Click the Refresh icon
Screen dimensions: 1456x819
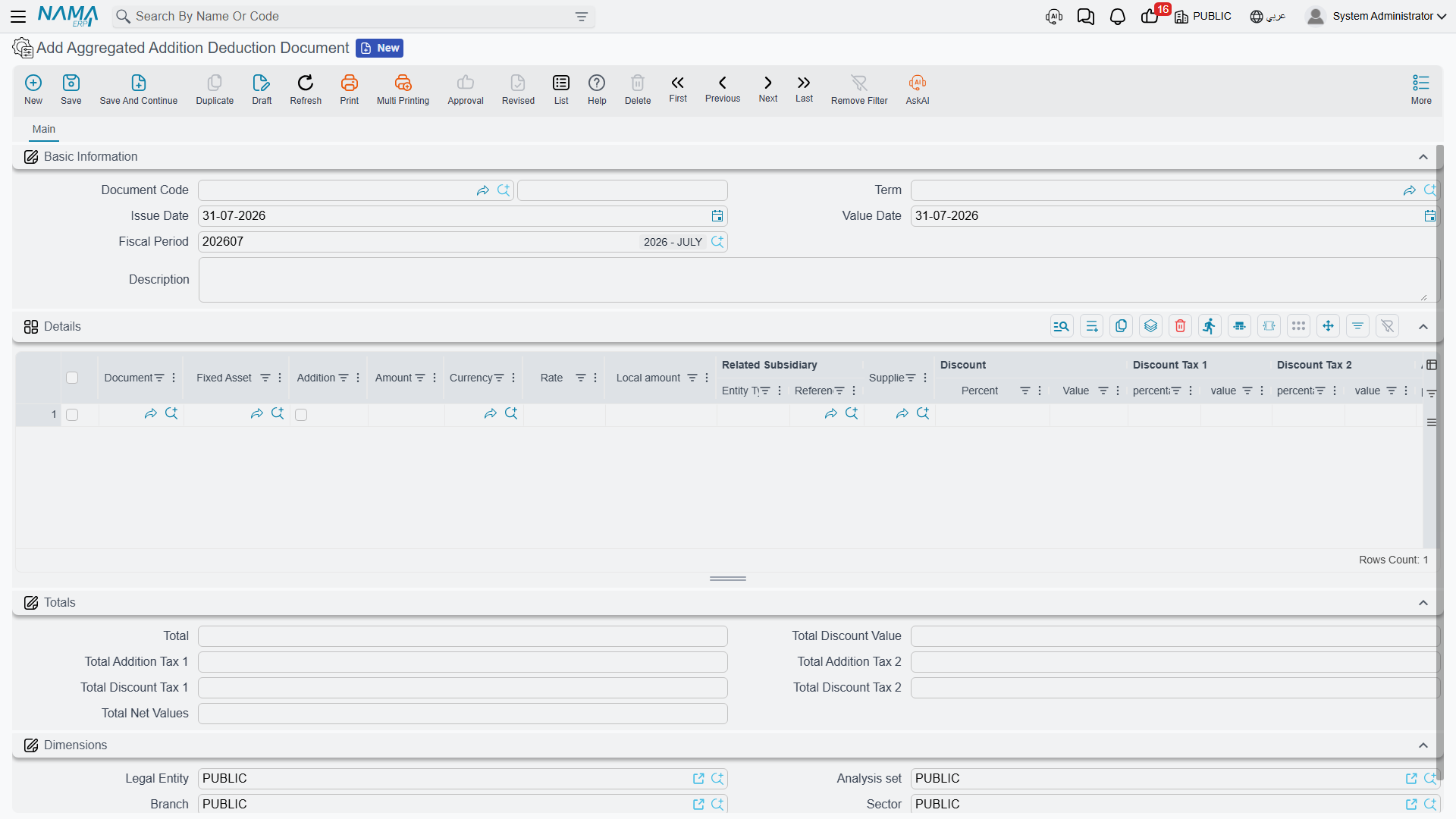pyautogui.click(x=306, y=89)
